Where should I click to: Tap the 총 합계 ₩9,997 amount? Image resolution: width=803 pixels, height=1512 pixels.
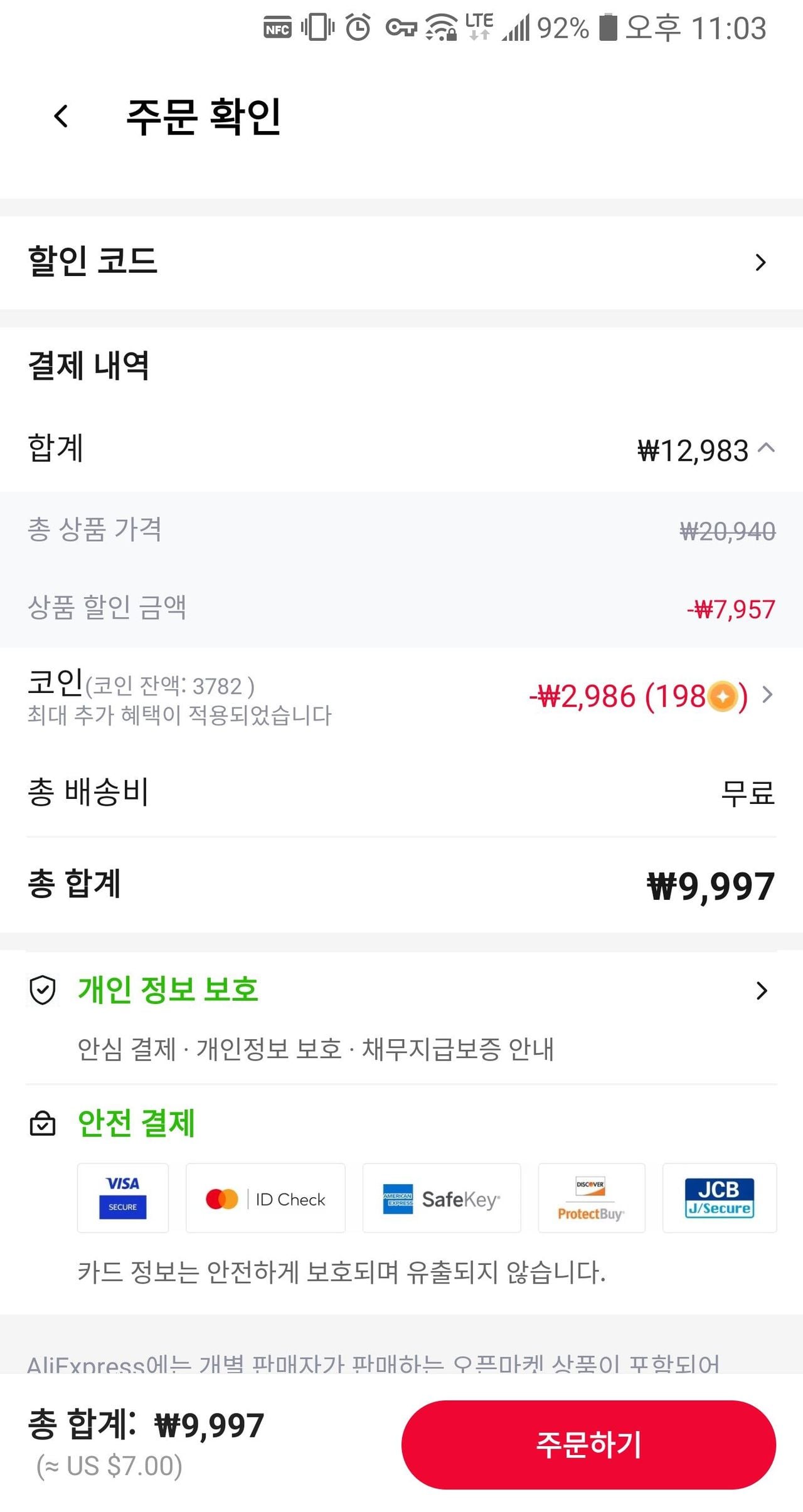point(710,886)
